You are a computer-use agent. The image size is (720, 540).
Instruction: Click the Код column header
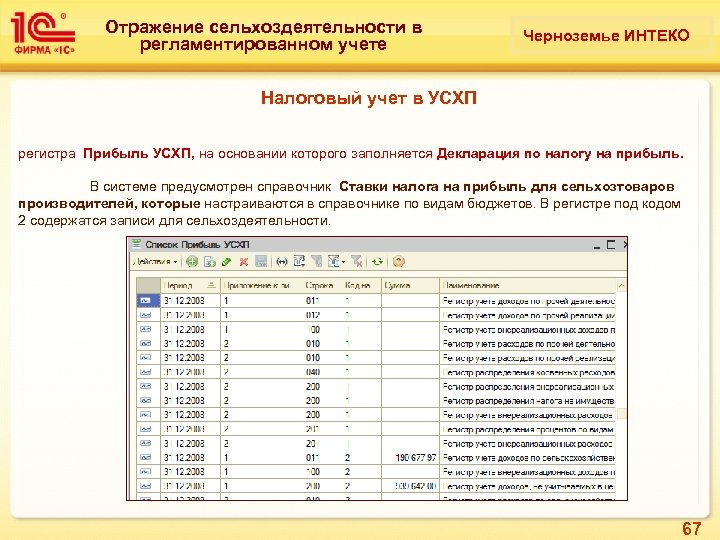point(362,285)
